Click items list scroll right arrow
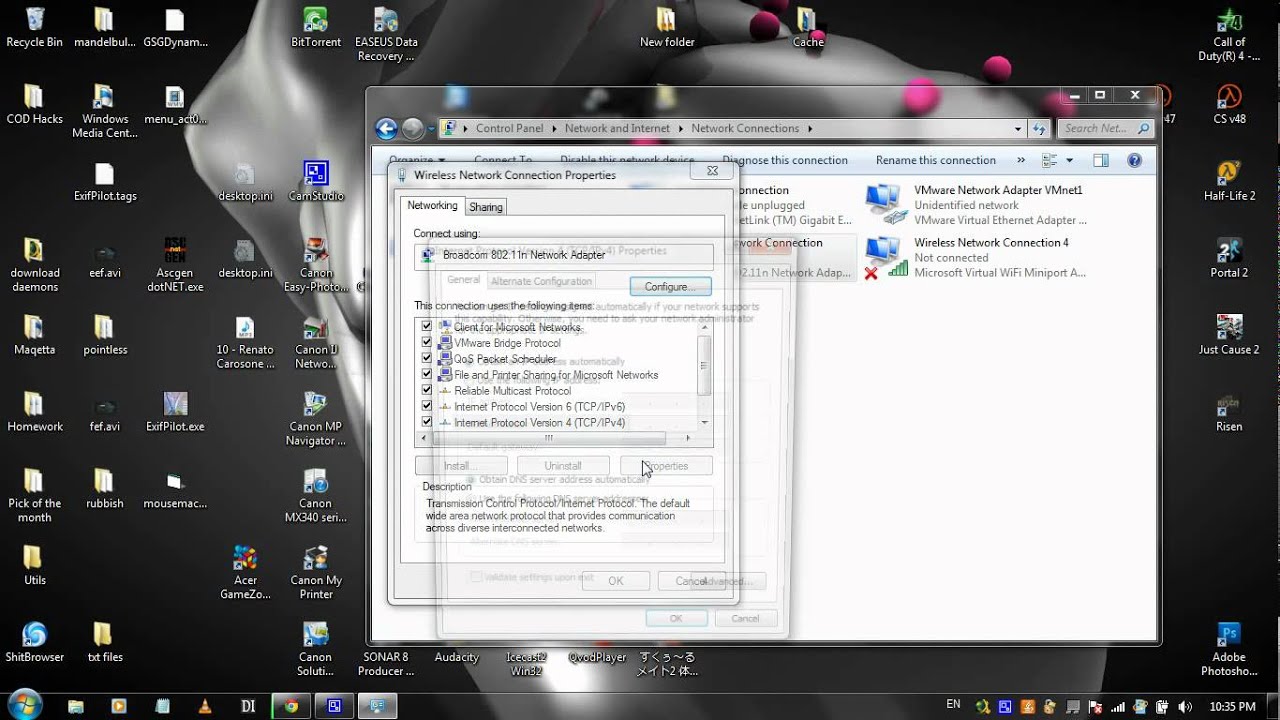Image resolution: width=1280 pixels, height=720 pixels. coord(688,438)
